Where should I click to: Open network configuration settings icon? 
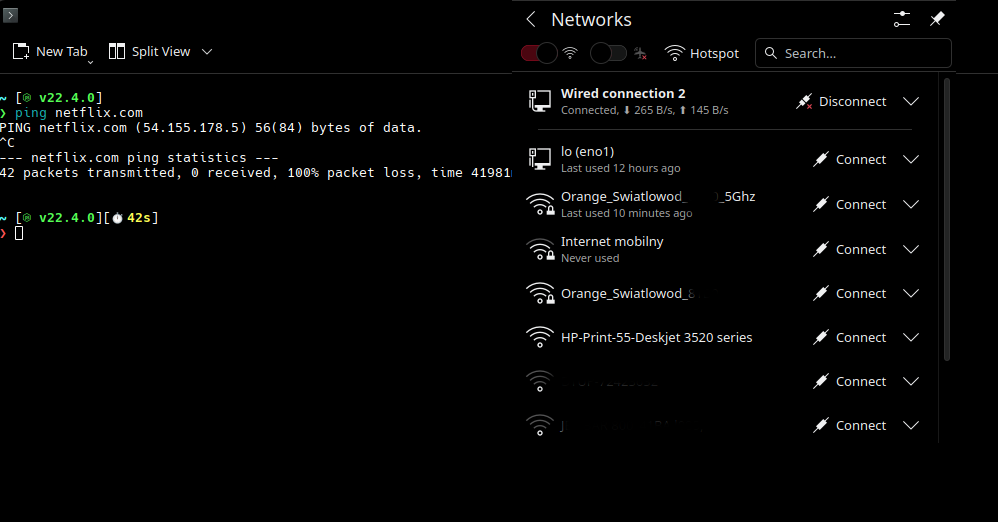[902, 20]
